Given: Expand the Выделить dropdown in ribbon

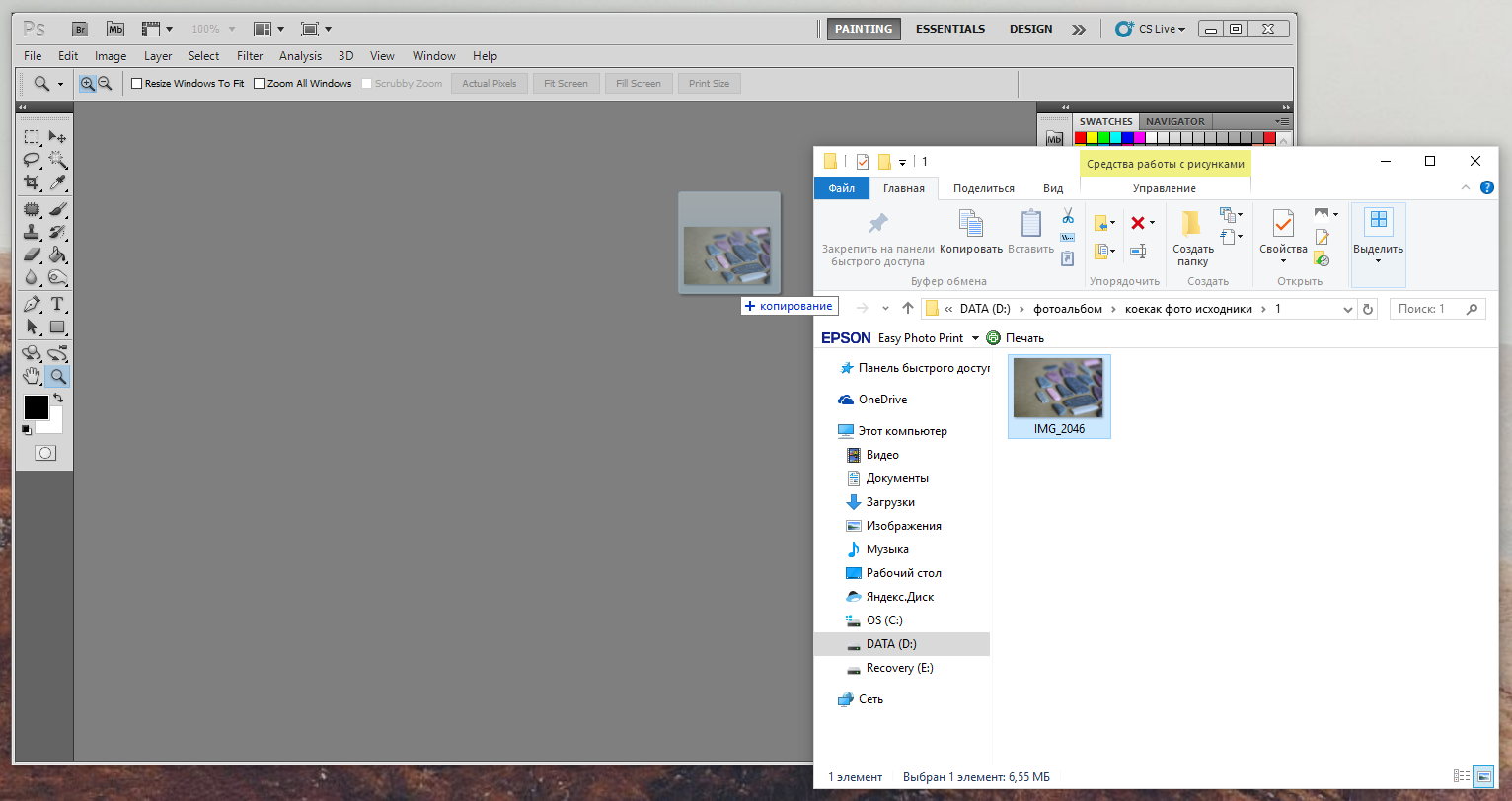Looking at the screenshot, I should point(1378,260).
